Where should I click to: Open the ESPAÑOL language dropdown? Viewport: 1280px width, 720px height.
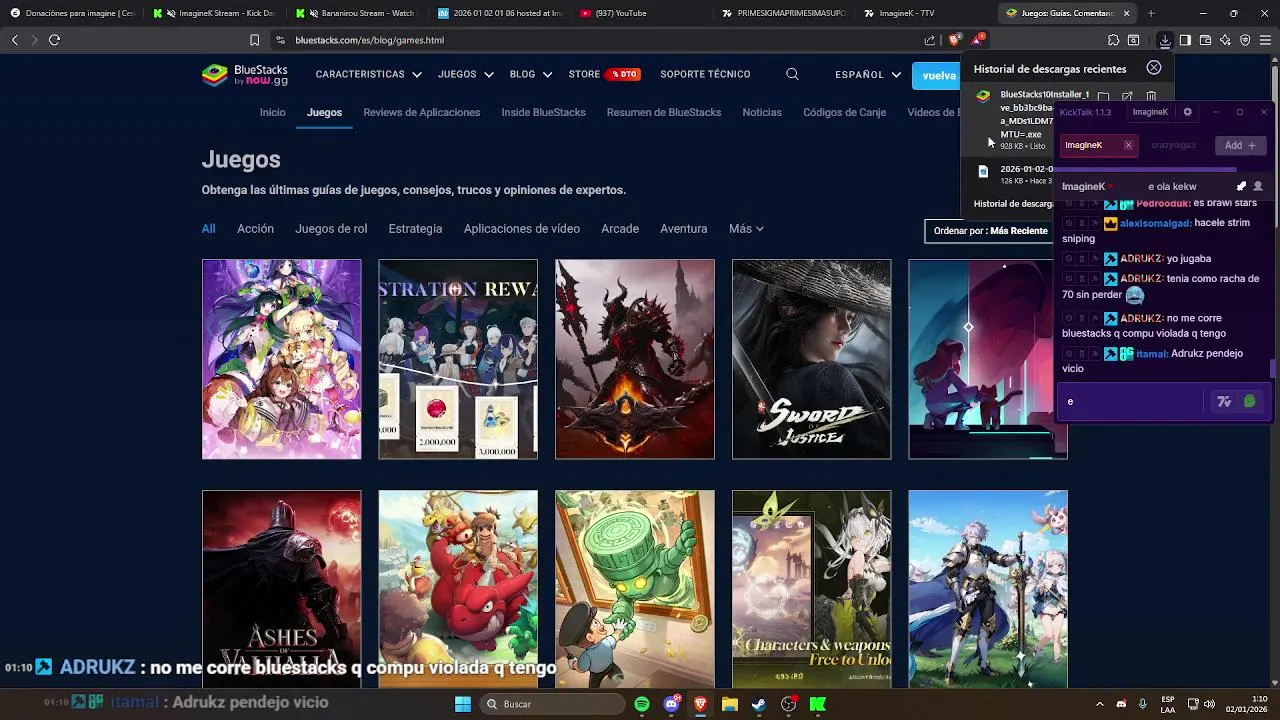(x=868, y=74)
